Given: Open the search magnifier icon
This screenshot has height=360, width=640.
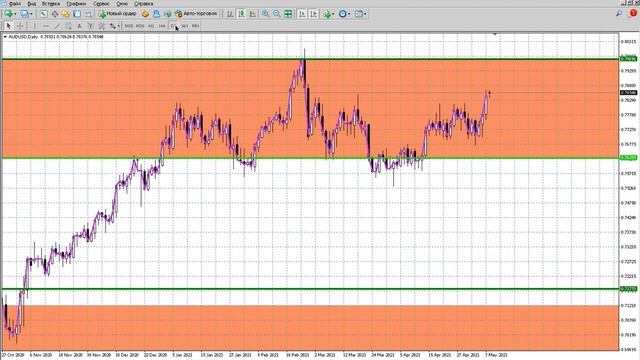Looking at the screenshot, I should (619, 14).
